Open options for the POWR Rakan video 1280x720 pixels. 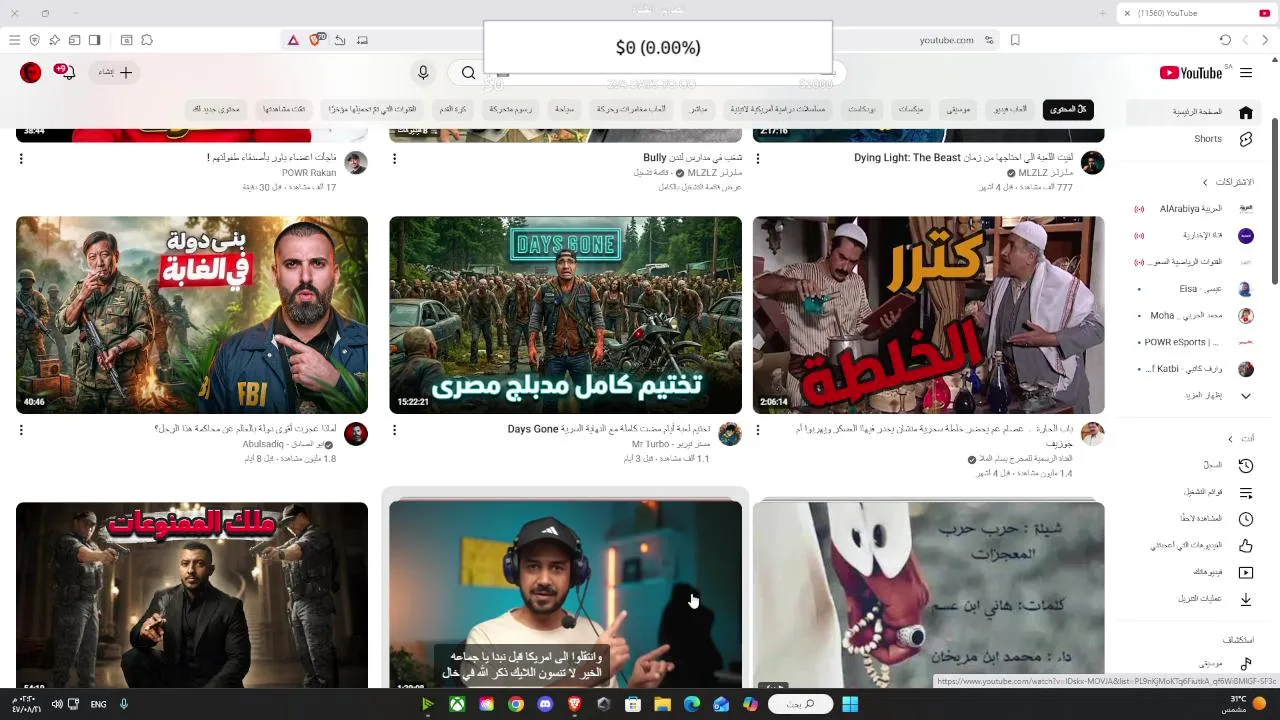click(x=21, y=158)
